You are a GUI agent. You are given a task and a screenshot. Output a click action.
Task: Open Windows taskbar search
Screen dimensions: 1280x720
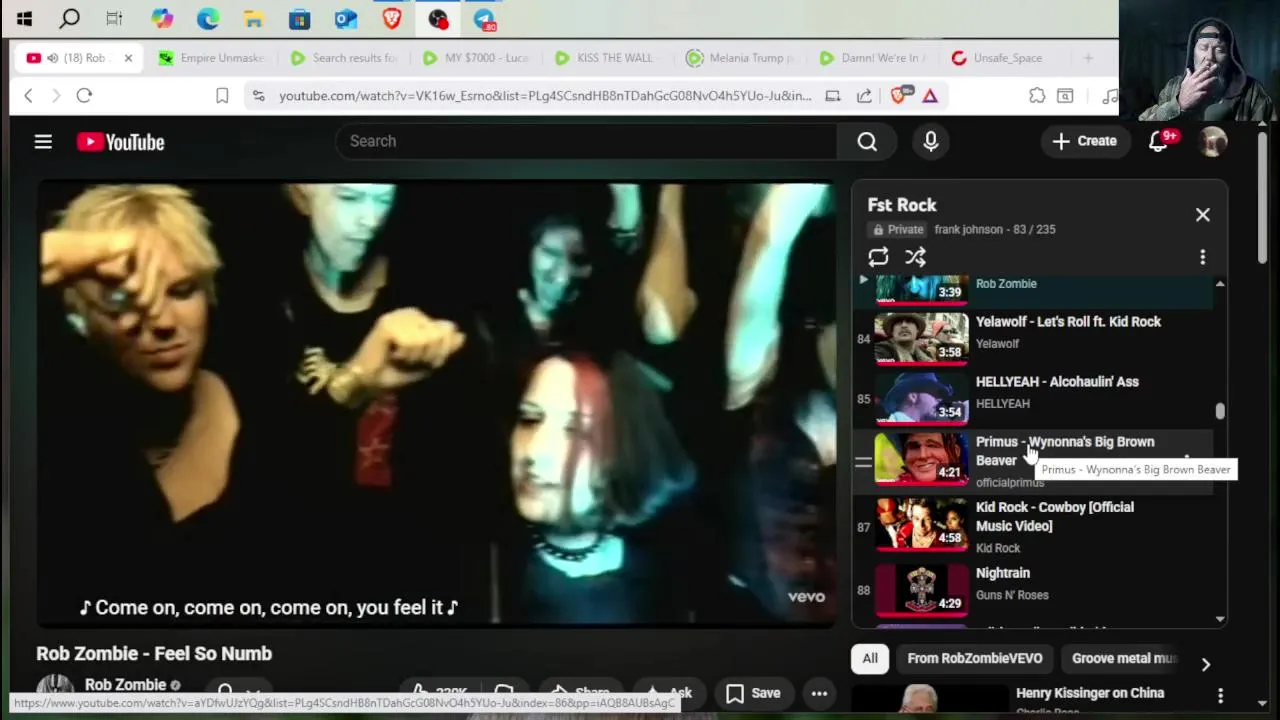point(69,18)
